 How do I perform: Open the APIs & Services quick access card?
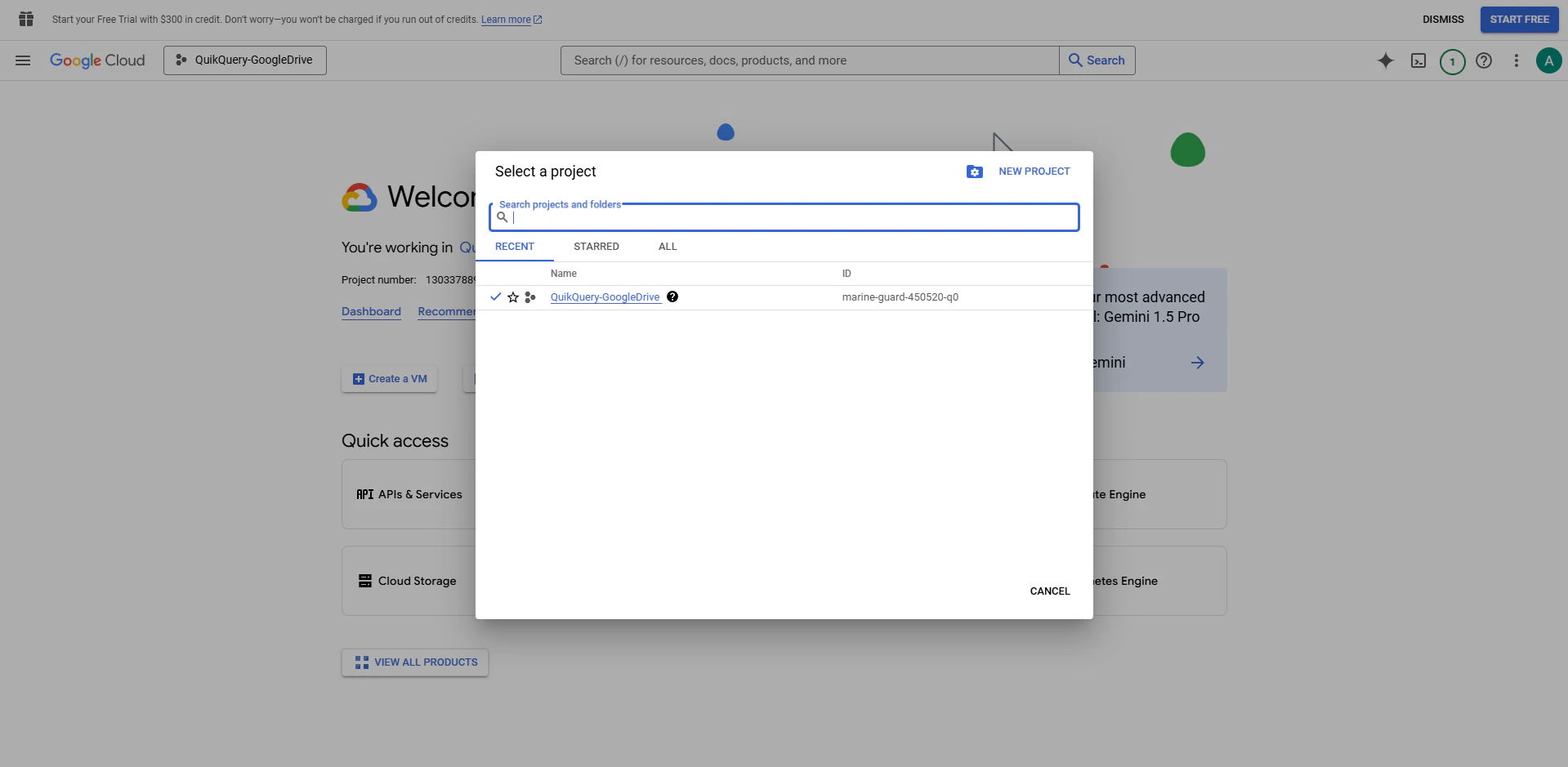click(x=409, y=494)
